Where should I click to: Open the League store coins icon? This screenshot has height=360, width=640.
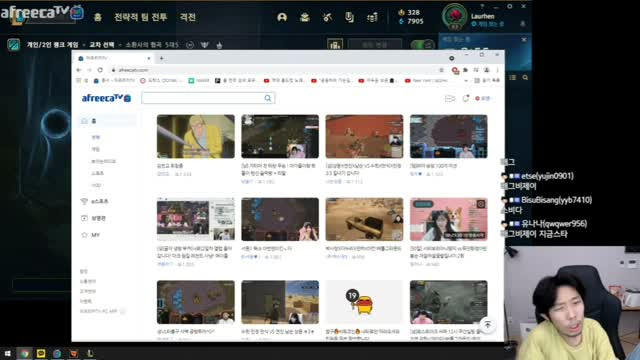(x=372, y=17)
